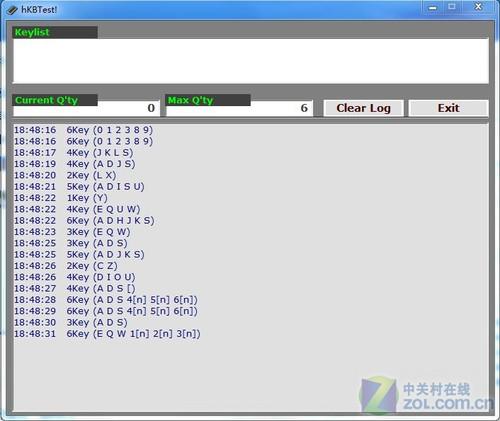
Task: Minimize the hKBTest window
Action: point(433,7)
